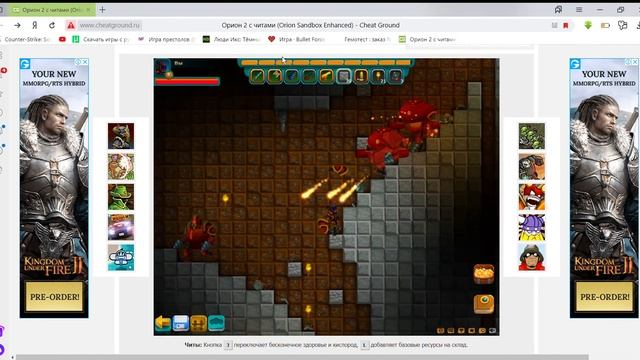This screenshot has height=360, width=640.
Task: Open the browser hamburger menu
Action: click(x=579, y=9)
